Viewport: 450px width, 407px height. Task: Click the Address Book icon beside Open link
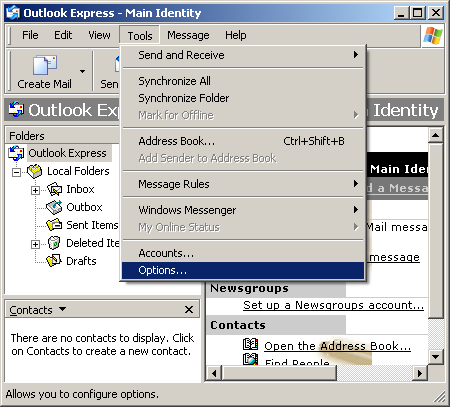[250, 344]
